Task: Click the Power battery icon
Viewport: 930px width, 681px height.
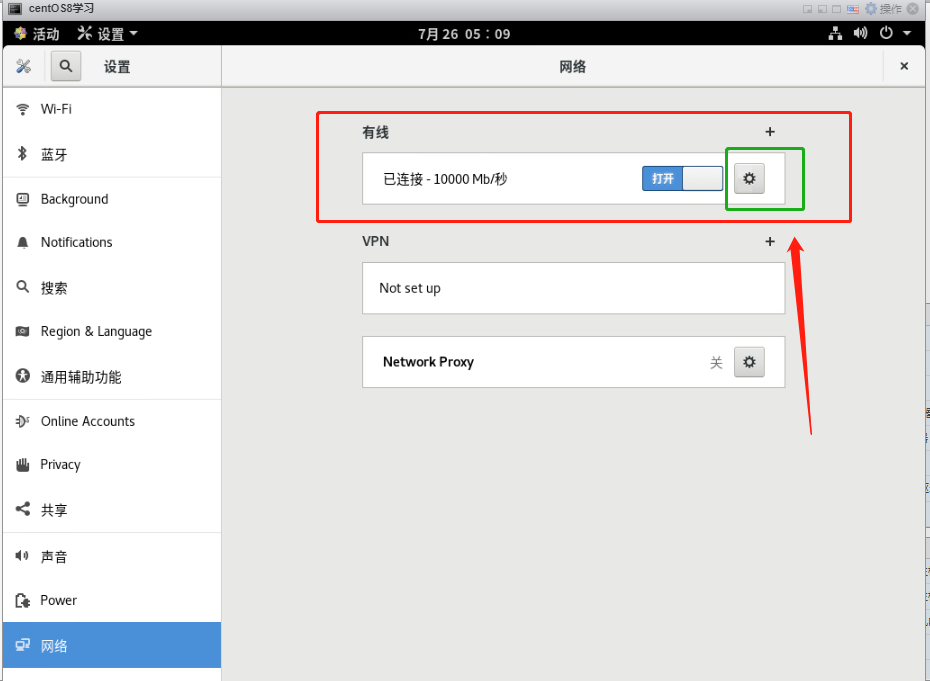Action: tap(23, 600)
